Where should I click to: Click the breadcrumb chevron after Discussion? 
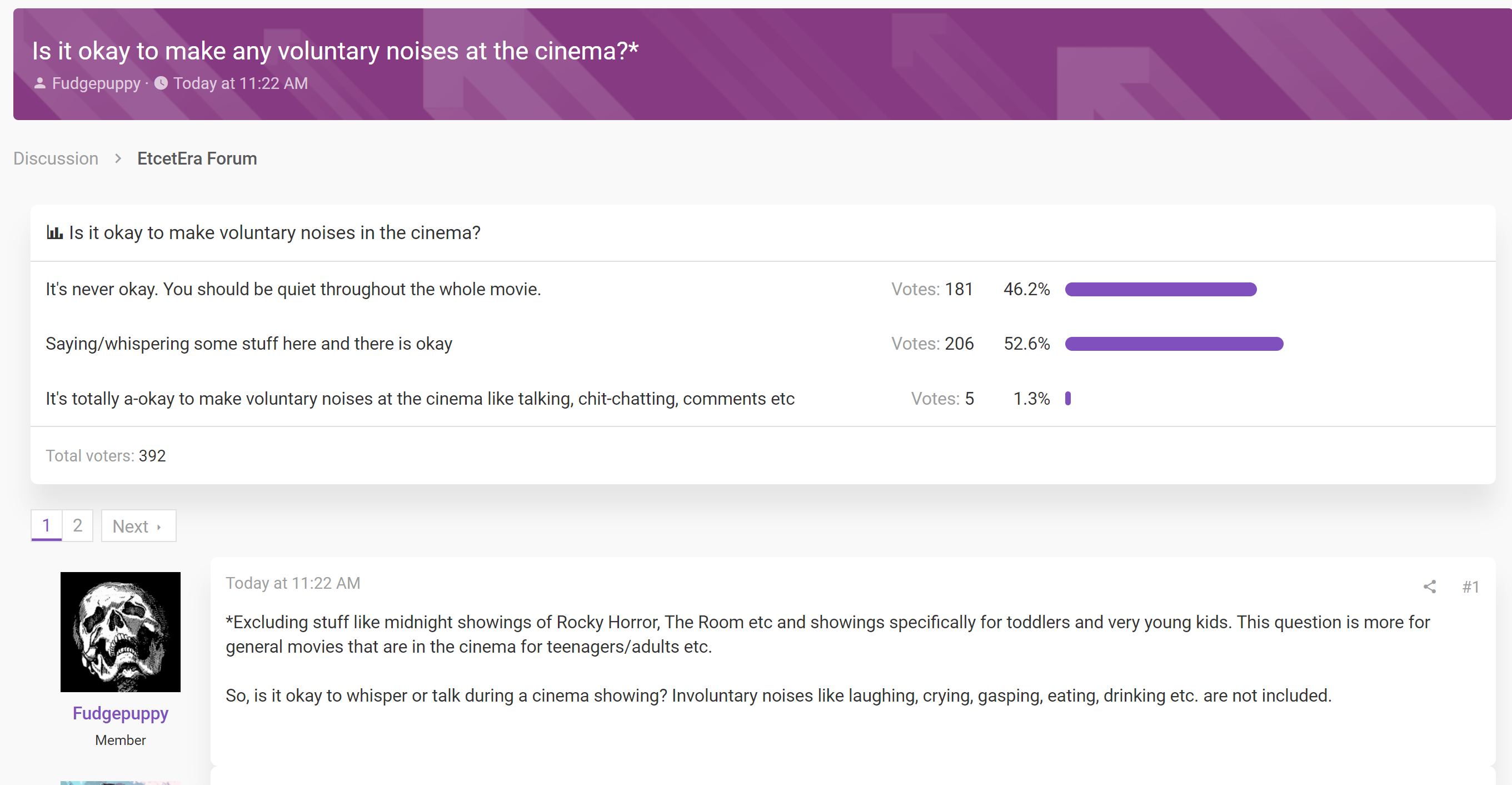click(x=118, y=158)
